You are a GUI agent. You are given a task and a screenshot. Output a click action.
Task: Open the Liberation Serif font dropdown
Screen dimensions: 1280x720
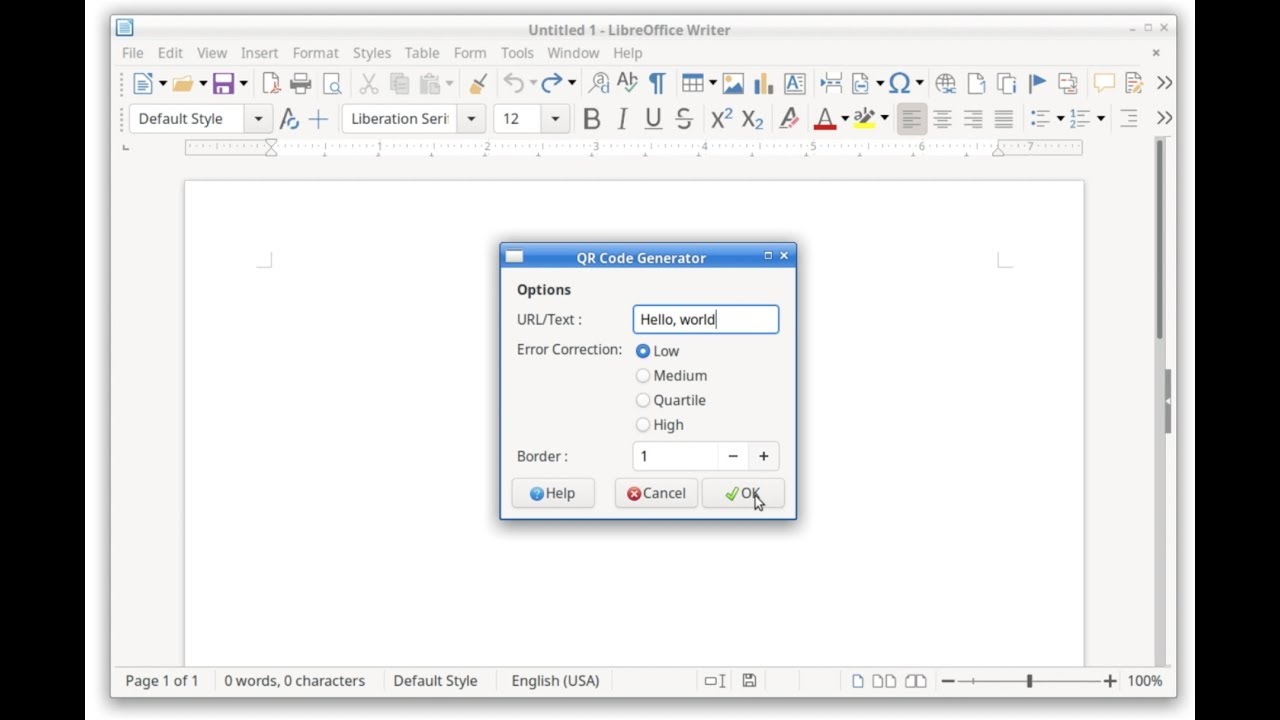point(471,119)
